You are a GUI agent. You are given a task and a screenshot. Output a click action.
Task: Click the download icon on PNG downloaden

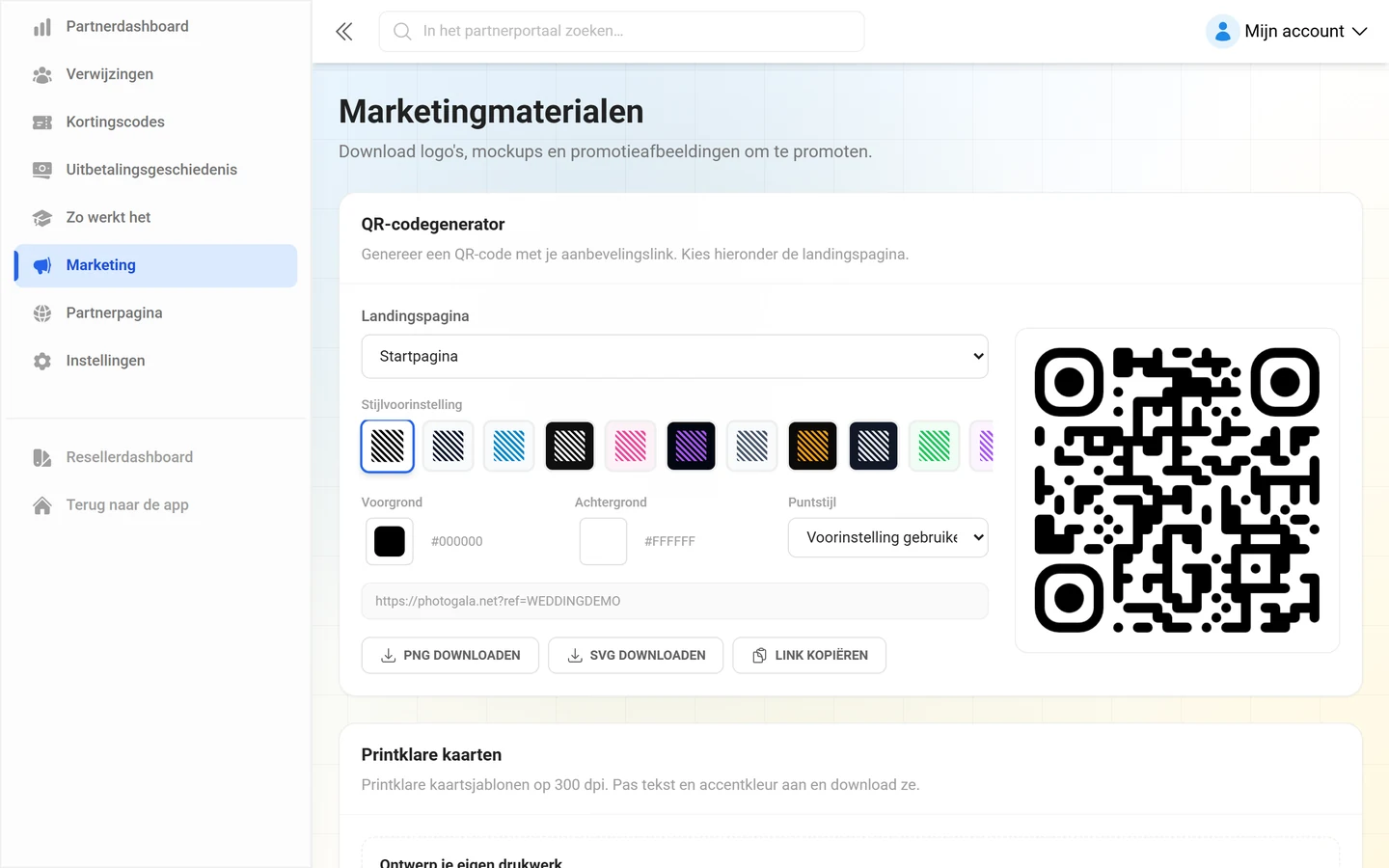[389, 656]
